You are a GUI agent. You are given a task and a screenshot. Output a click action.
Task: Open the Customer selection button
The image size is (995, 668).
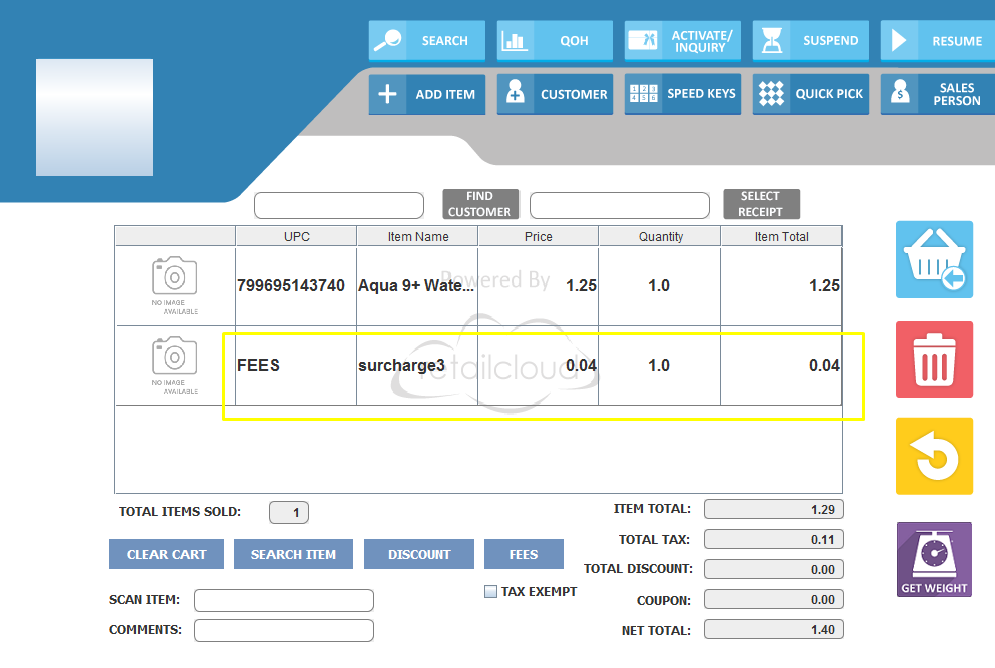click(555, 94)
